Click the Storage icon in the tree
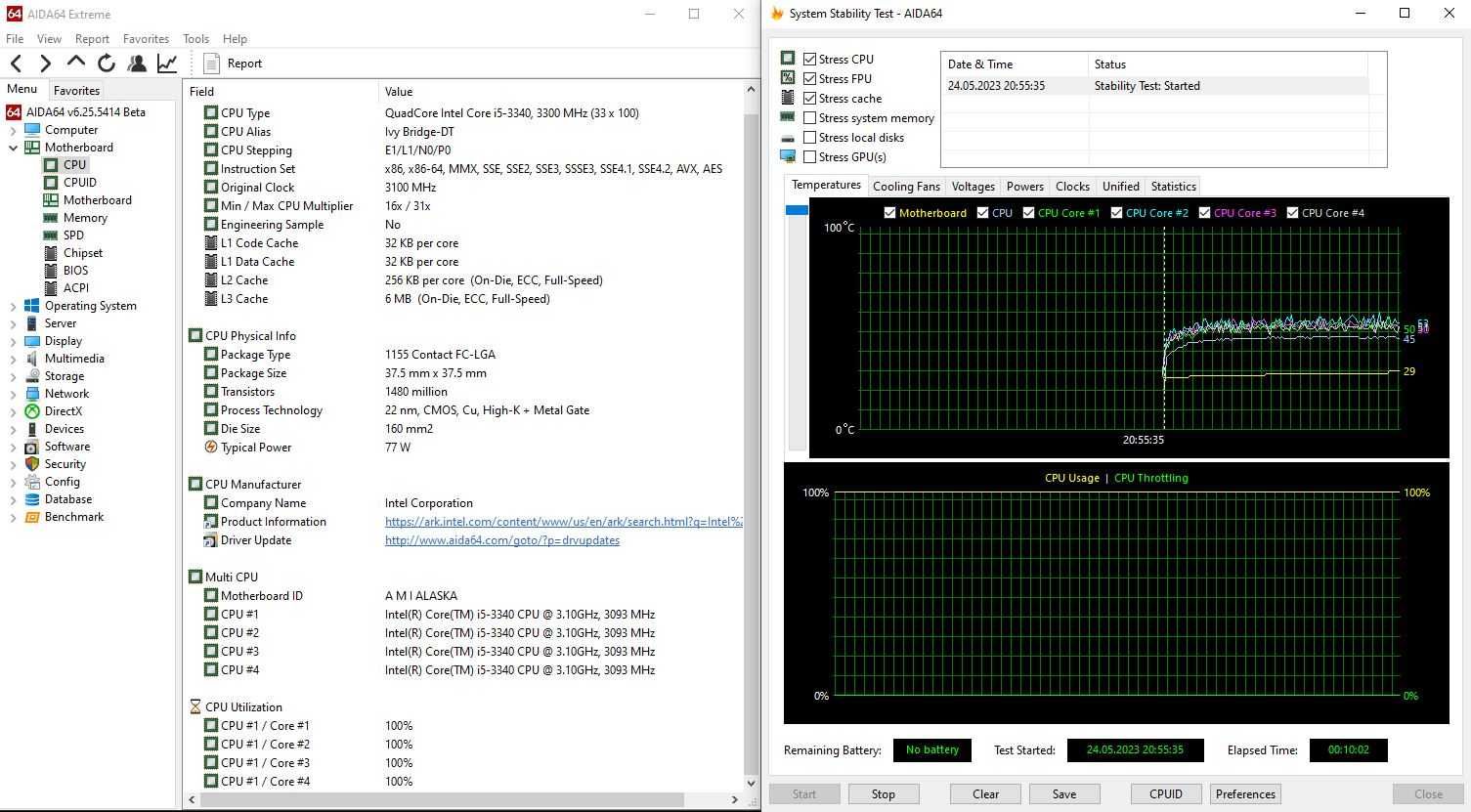 point(32,376)
